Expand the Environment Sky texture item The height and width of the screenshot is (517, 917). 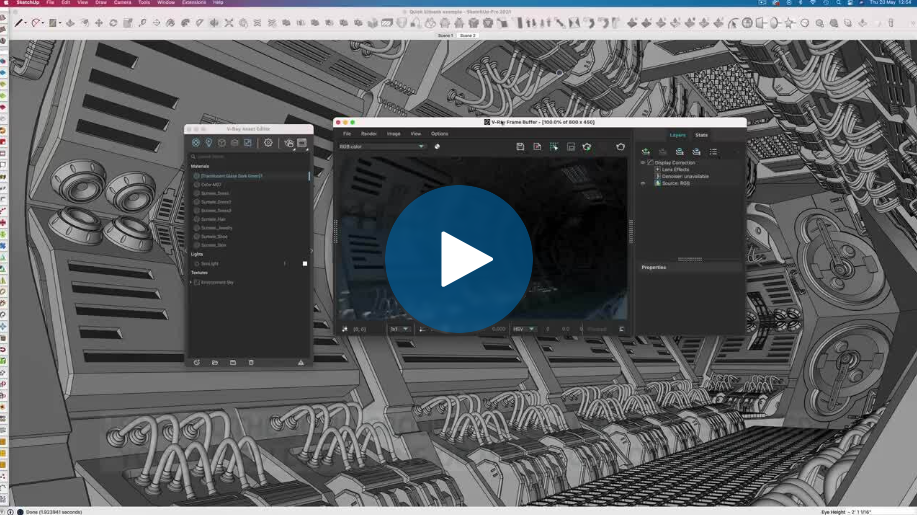[x=191, y=282]
